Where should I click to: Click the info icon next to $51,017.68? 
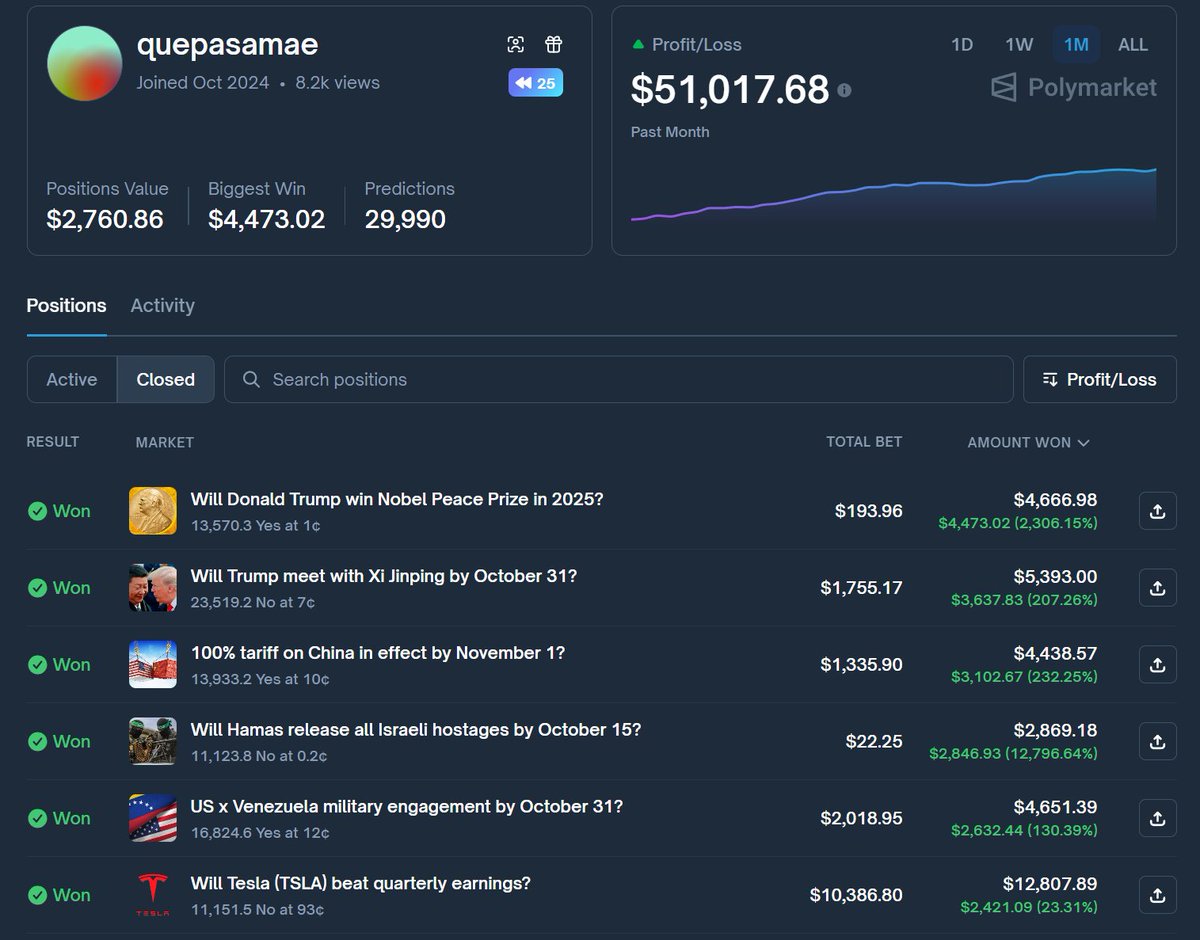(844, 90)
